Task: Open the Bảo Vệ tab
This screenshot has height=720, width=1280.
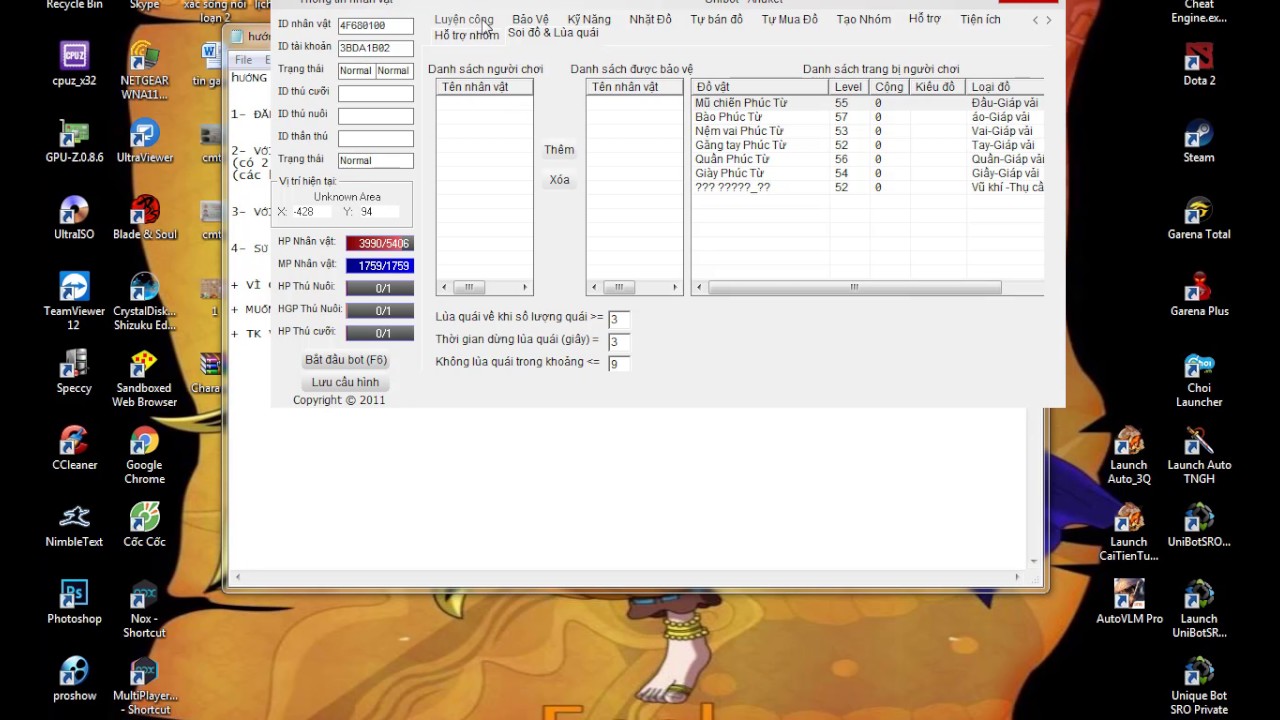Action: 530,19
